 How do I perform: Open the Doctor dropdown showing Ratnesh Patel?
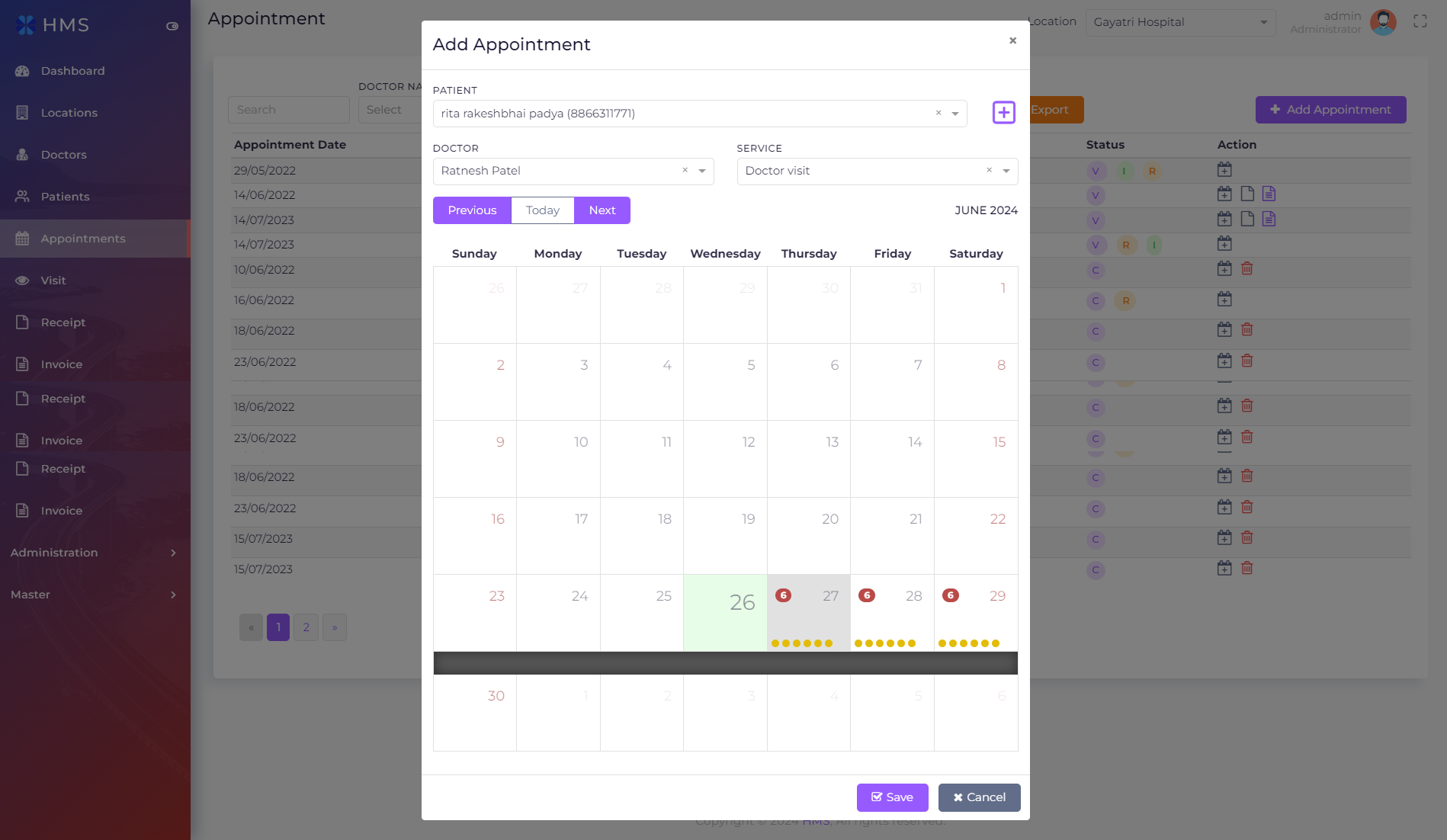(x=701, y=172)
